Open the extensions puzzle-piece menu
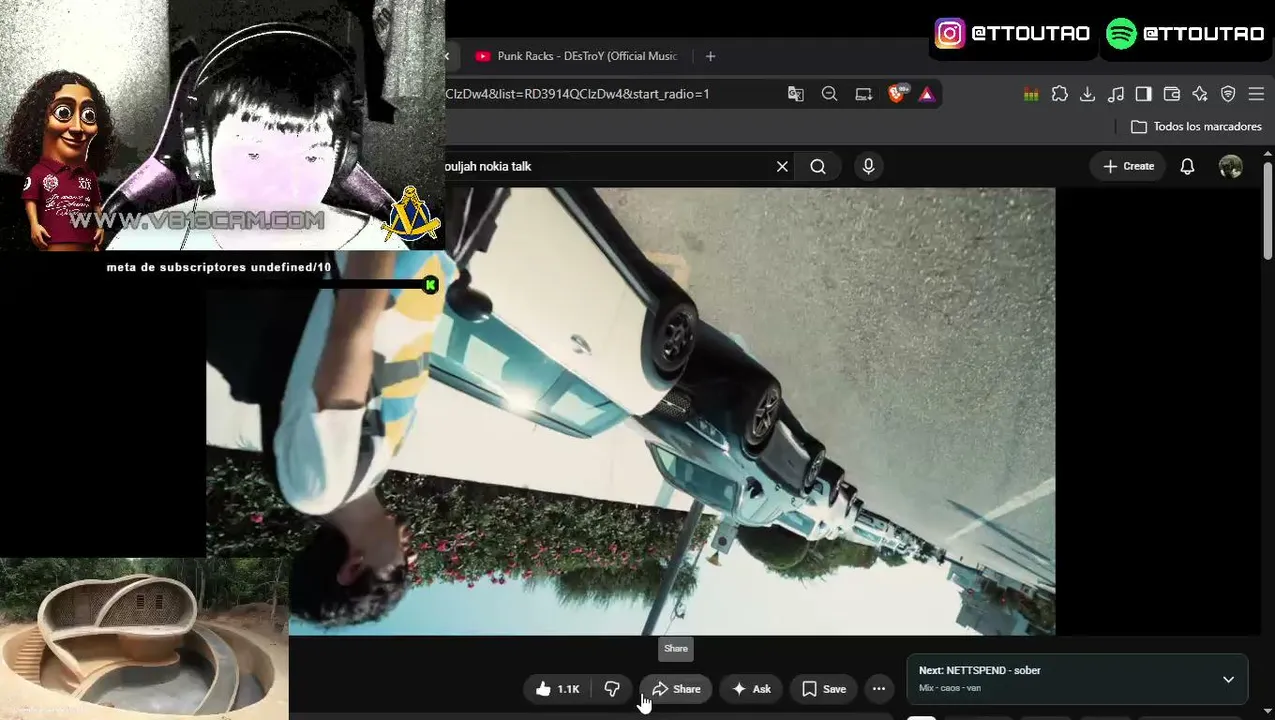The image size is (1275, 720). click(1060, 94)
